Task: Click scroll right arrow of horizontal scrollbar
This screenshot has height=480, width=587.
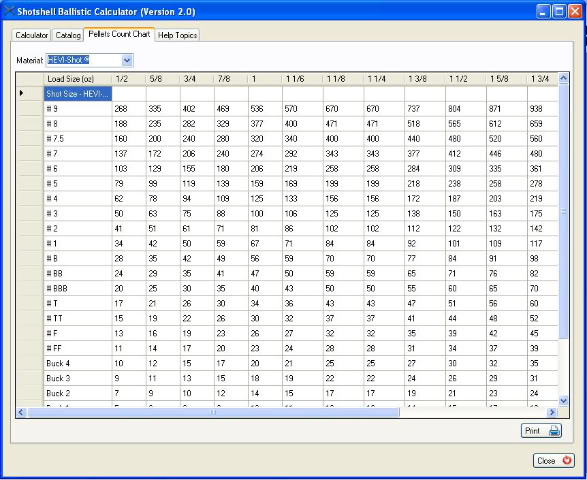Action: click(x=551, y=412)
